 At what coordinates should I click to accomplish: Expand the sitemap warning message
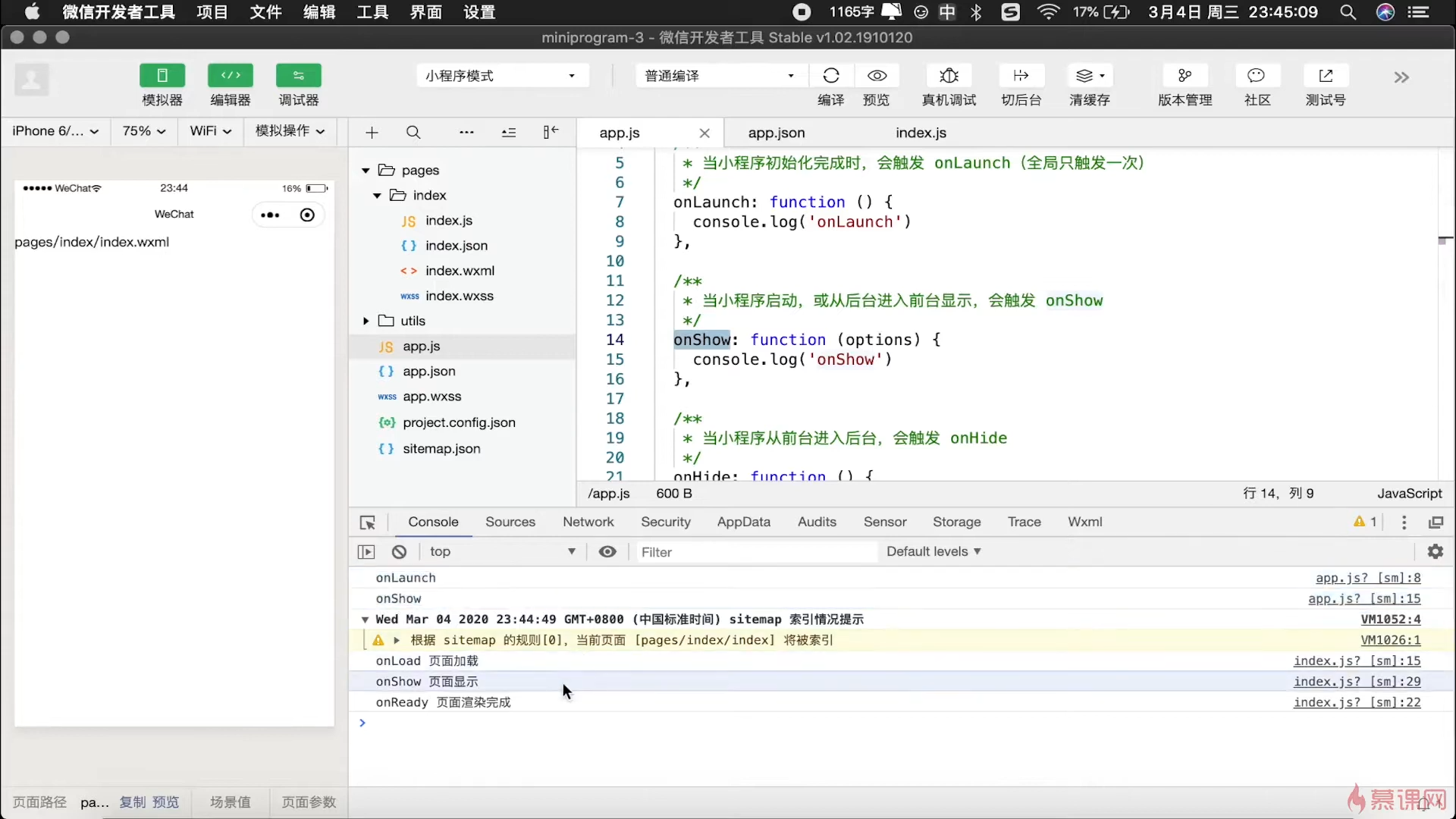[397, 640]
